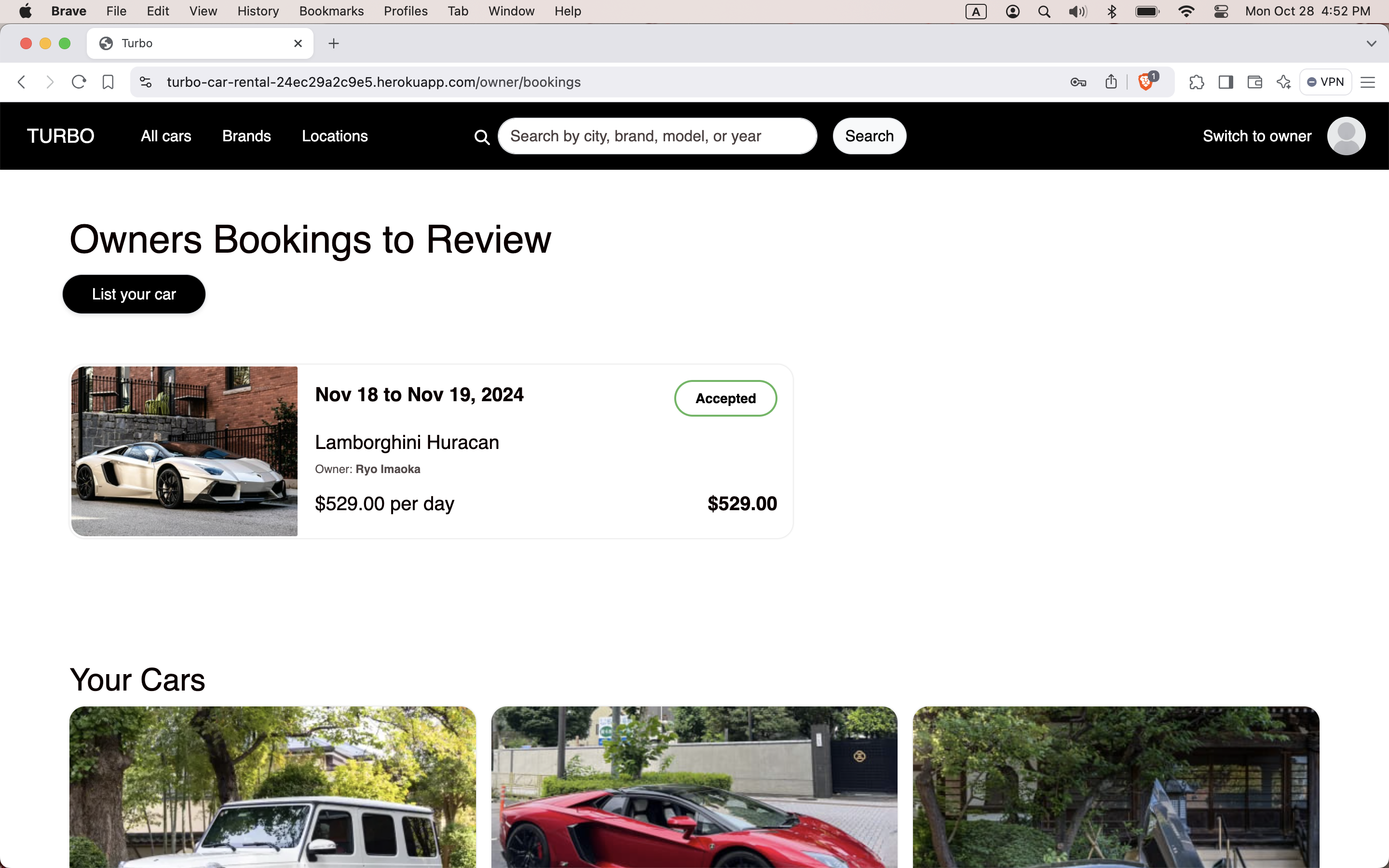Open the Lamborghini Huracan booking photo

pyautogui.click(x=184, y=451)
